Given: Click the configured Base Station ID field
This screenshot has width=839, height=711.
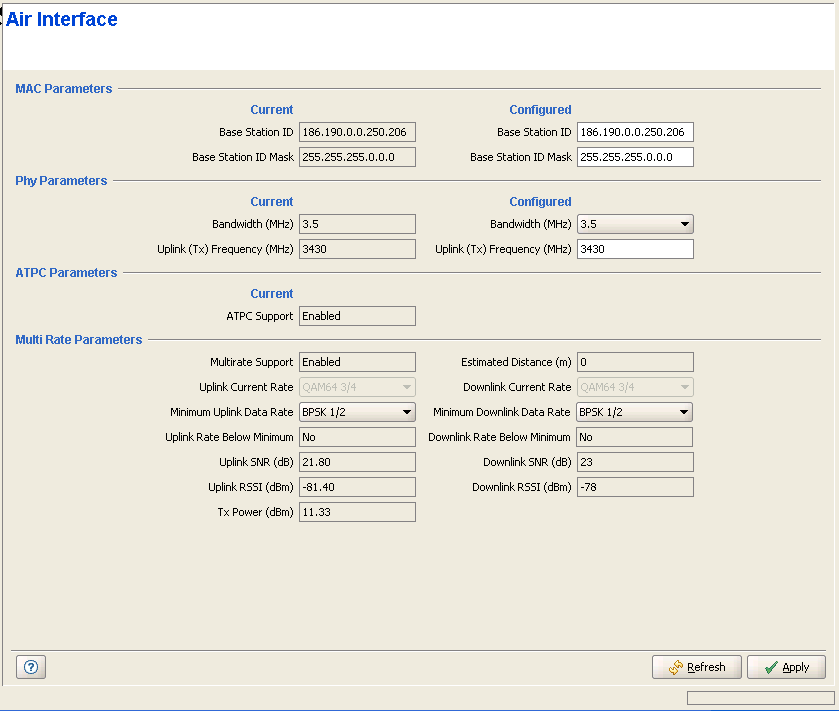Looking at the screenshot, I should (x=635, y=132).
